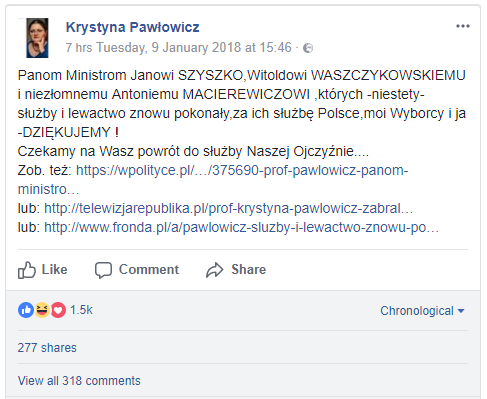Screen dimensions: 487x399
Task: Click the 277 shares link
Action: 47,348
